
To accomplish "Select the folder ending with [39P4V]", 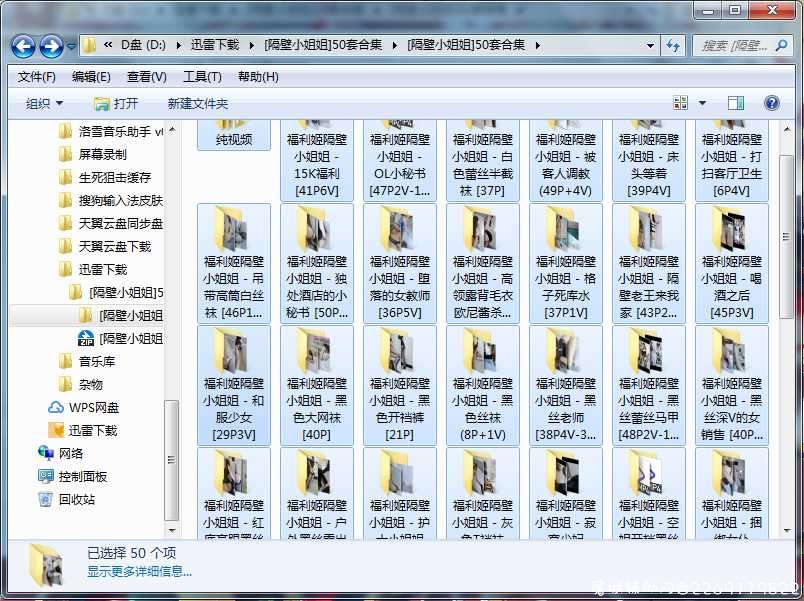I will (x=649, y=160).
